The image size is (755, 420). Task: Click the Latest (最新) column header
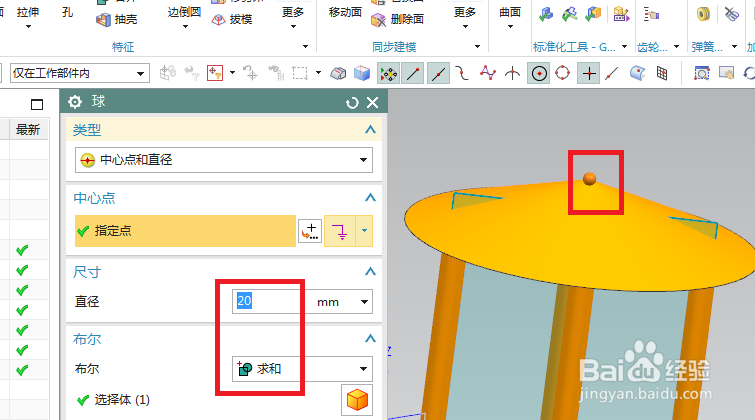[x=28, y=130]
